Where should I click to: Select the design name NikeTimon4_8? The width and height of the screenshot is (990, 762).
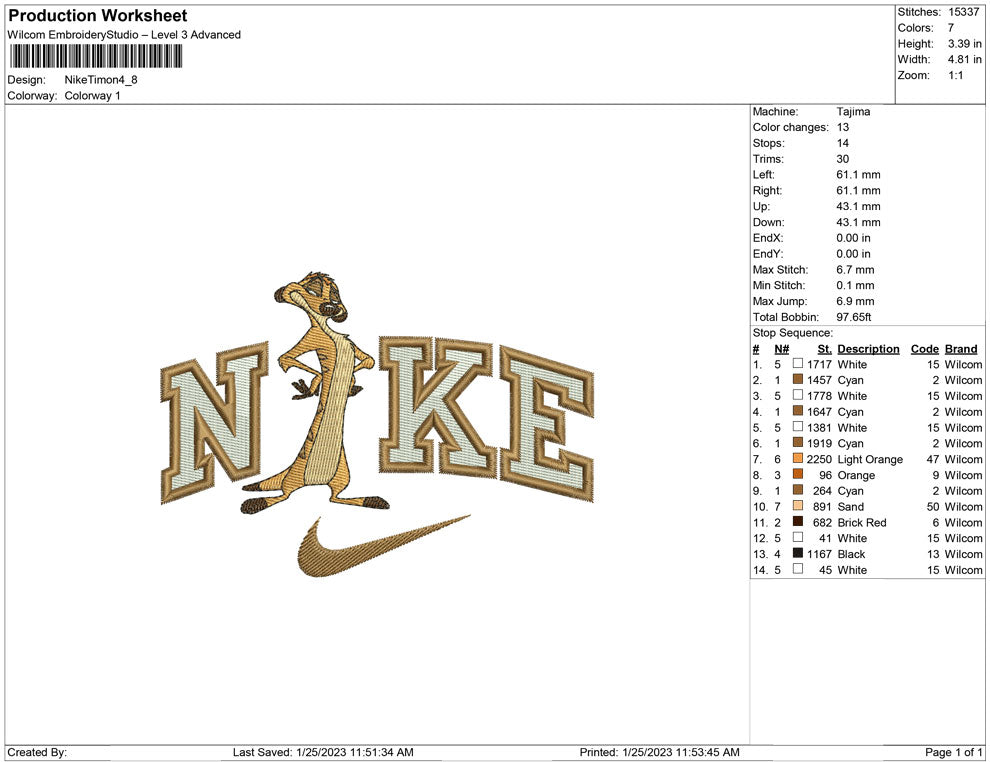(x=101, y=80)
